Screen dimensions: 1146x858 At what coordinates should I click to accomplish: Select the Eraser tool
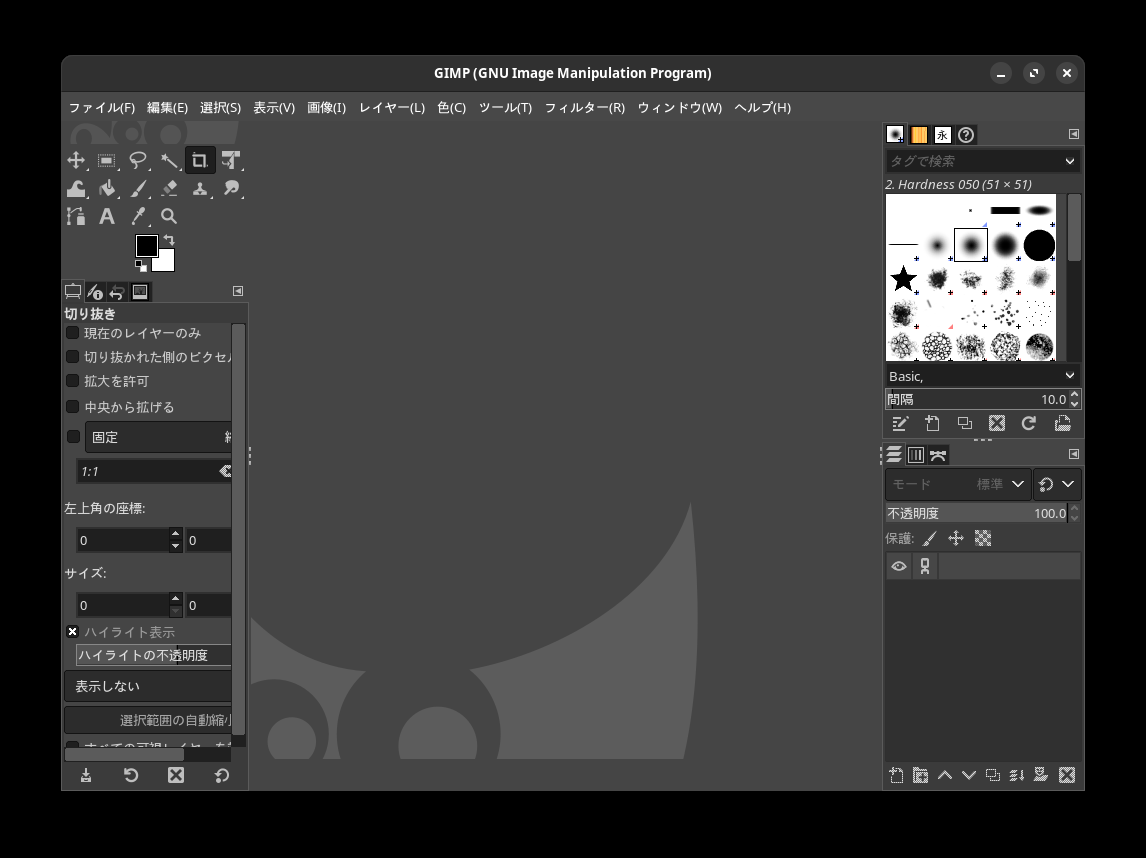(169, 189)
